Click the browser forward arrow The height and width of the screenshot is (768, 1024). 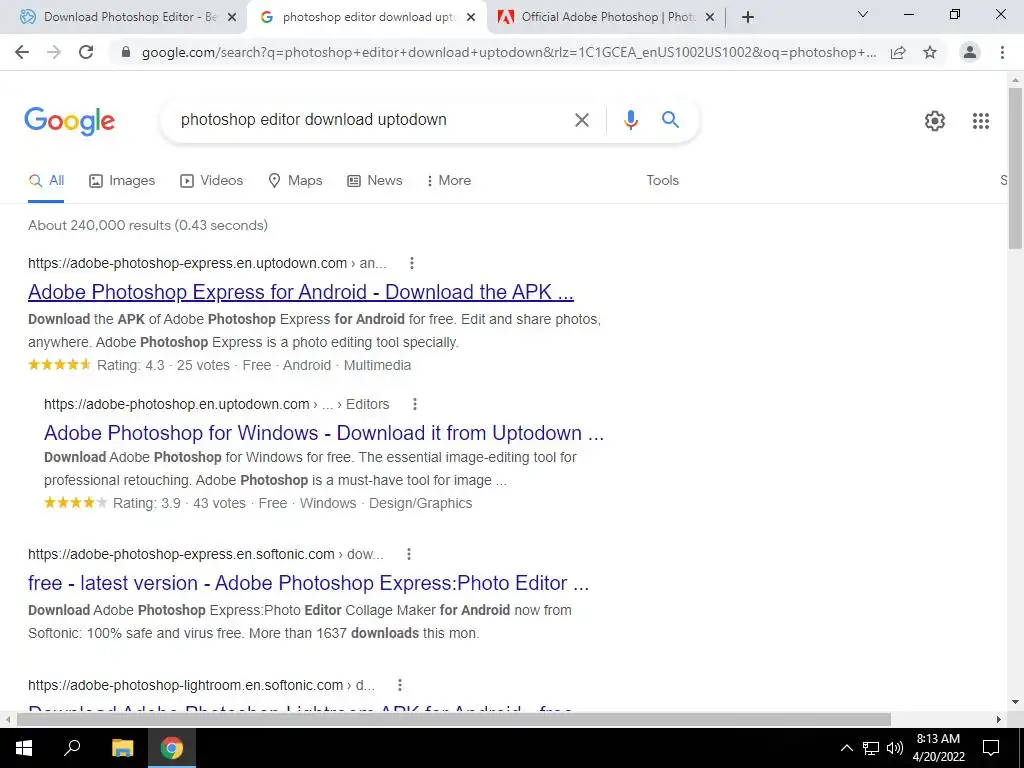point(54,52)
